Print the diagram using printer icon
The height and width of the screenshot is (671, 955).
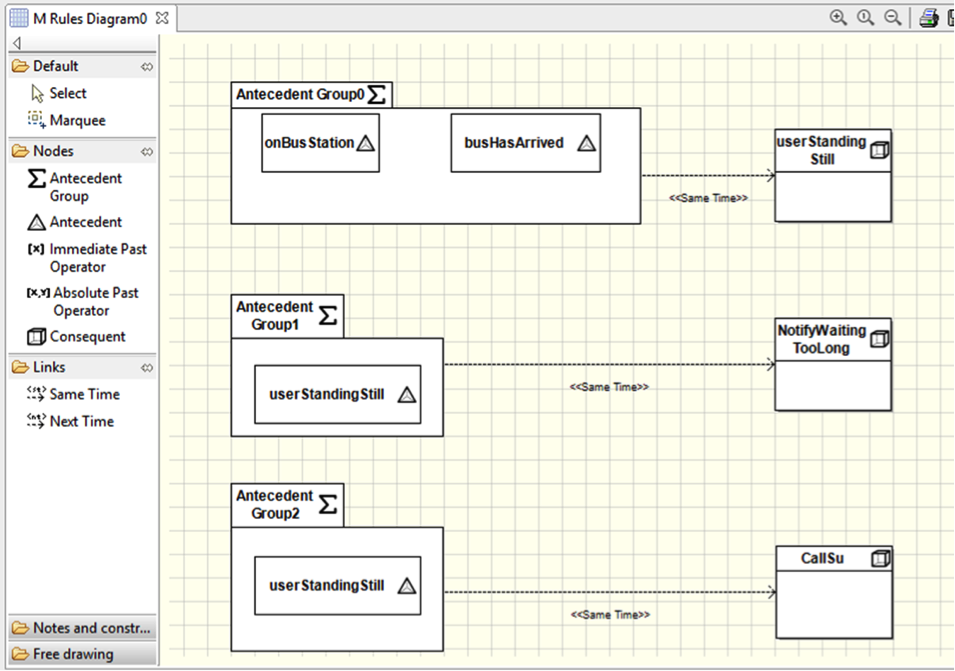click(928, 18)
